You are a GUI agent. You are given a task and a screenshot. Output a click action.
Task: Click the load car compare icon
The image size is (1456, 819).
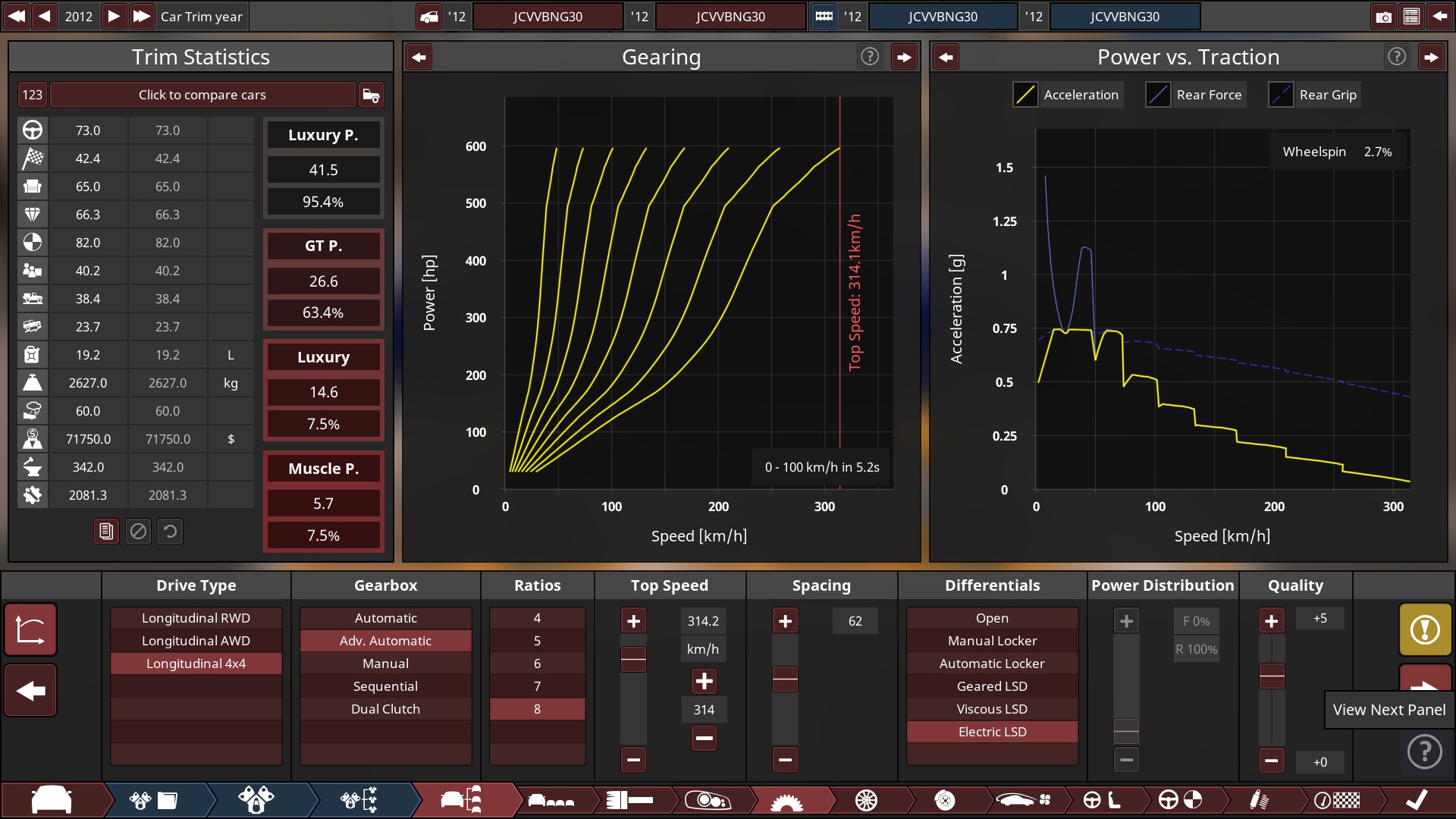pos(371,95)
